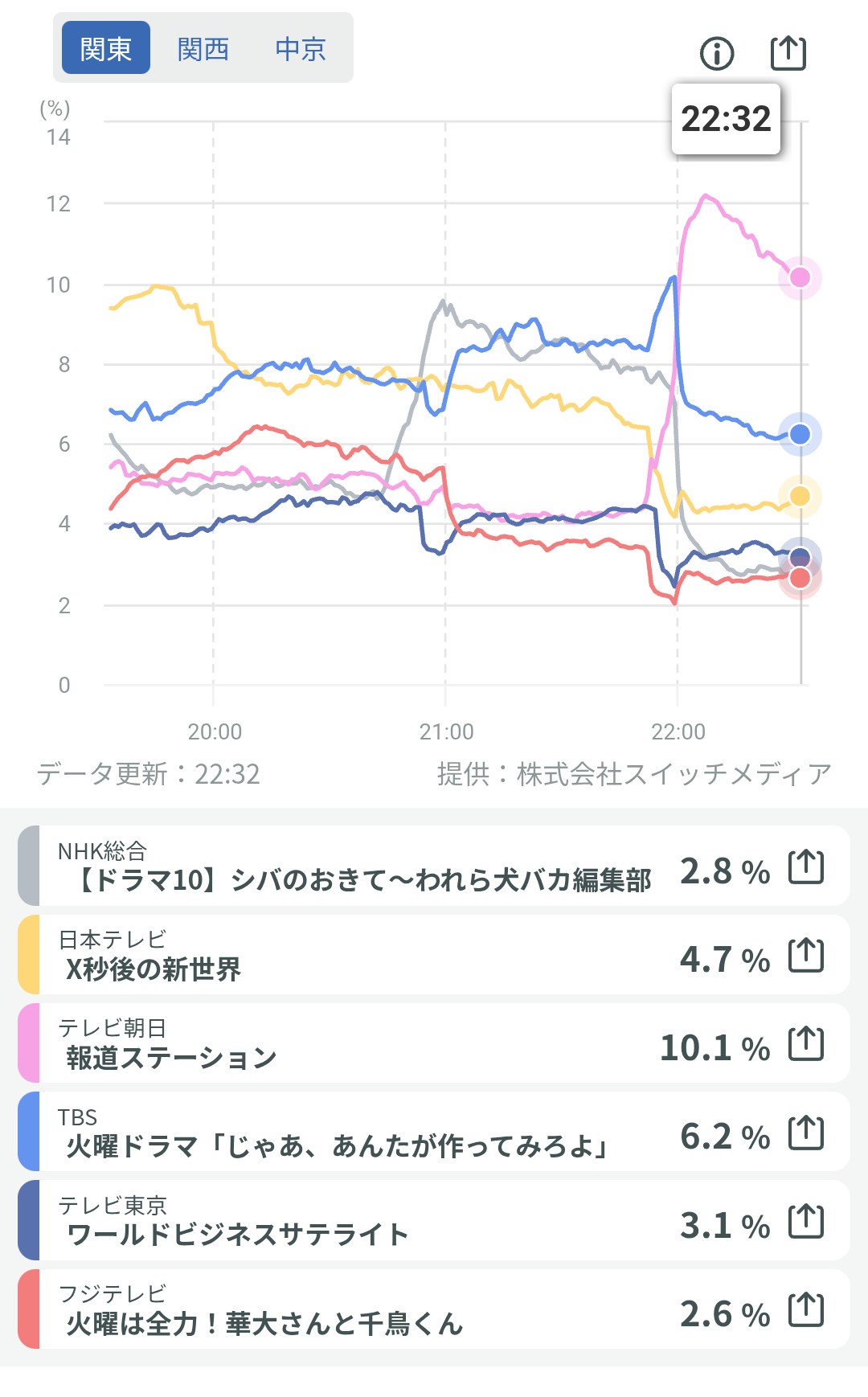
Task: Share the NHK総合 program rating
Action: (x=806, y=867)
